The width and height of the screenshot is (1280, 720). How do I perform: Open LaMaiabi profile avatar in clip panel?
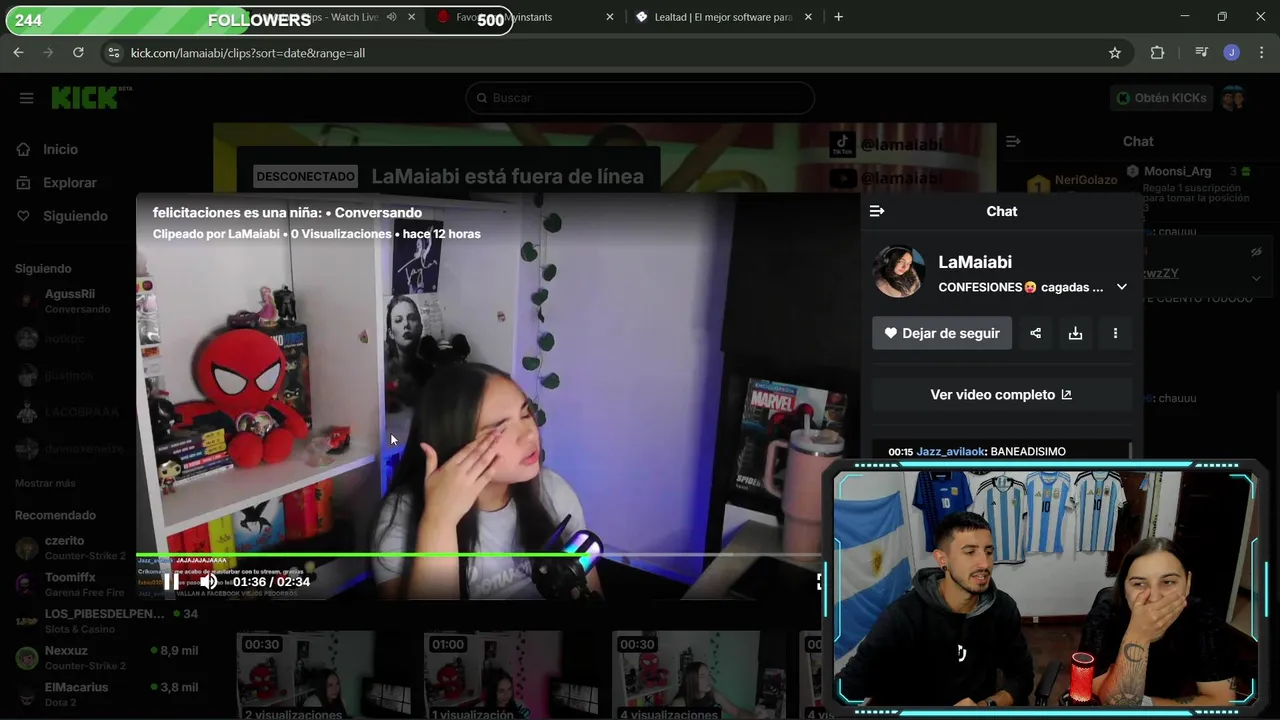coord(898,272)
